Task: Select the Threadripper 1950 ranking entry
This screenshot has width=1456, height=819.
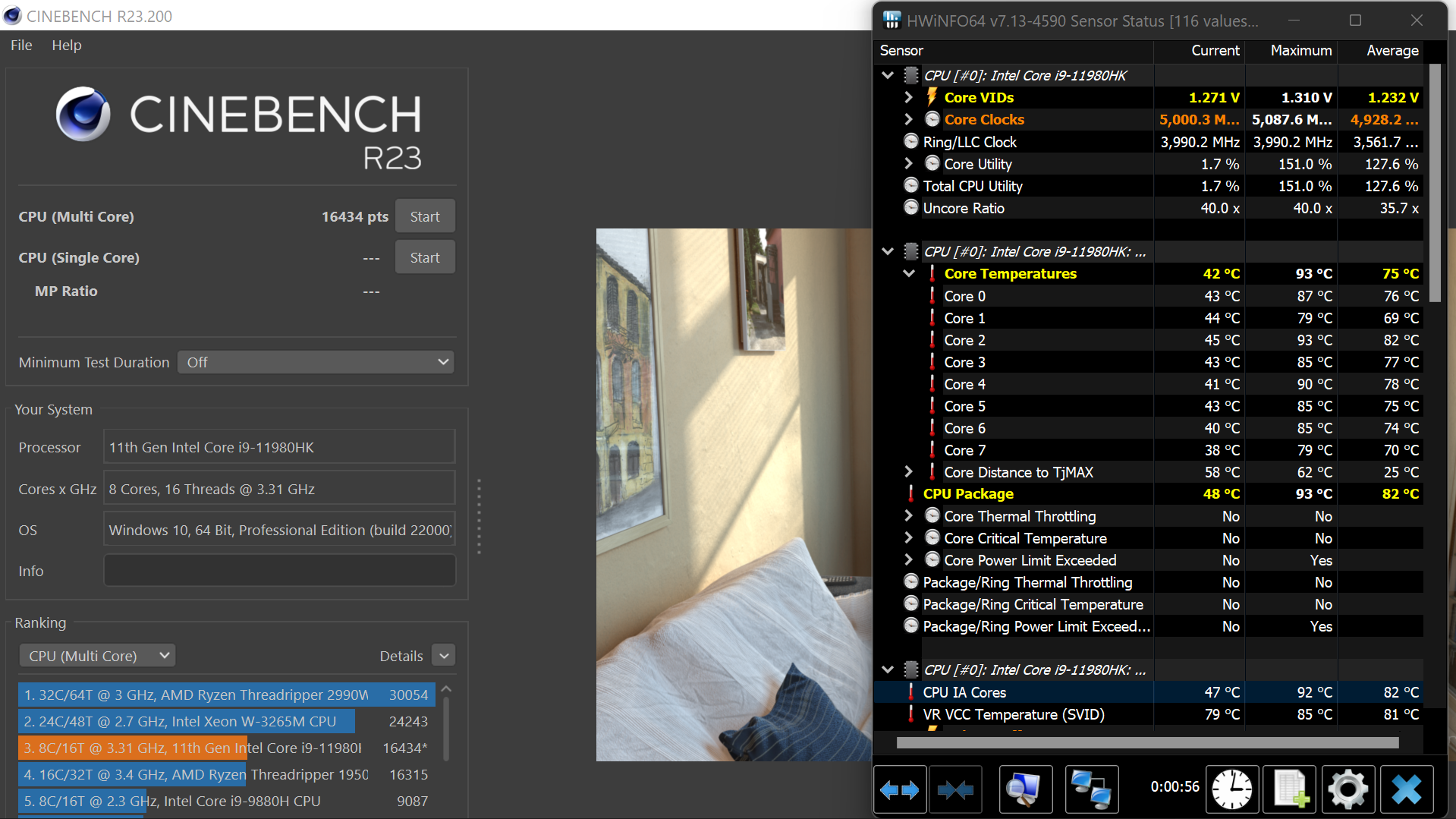Action: (227, 774)
